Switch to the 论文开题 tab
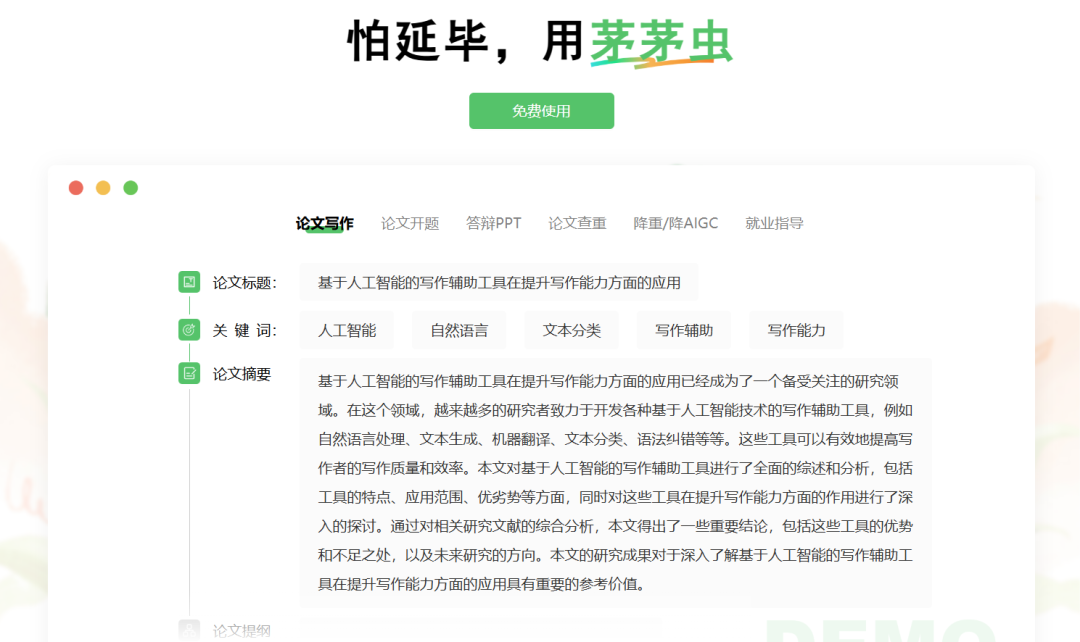Screen dimensions: 1080x642 [410, 223]
